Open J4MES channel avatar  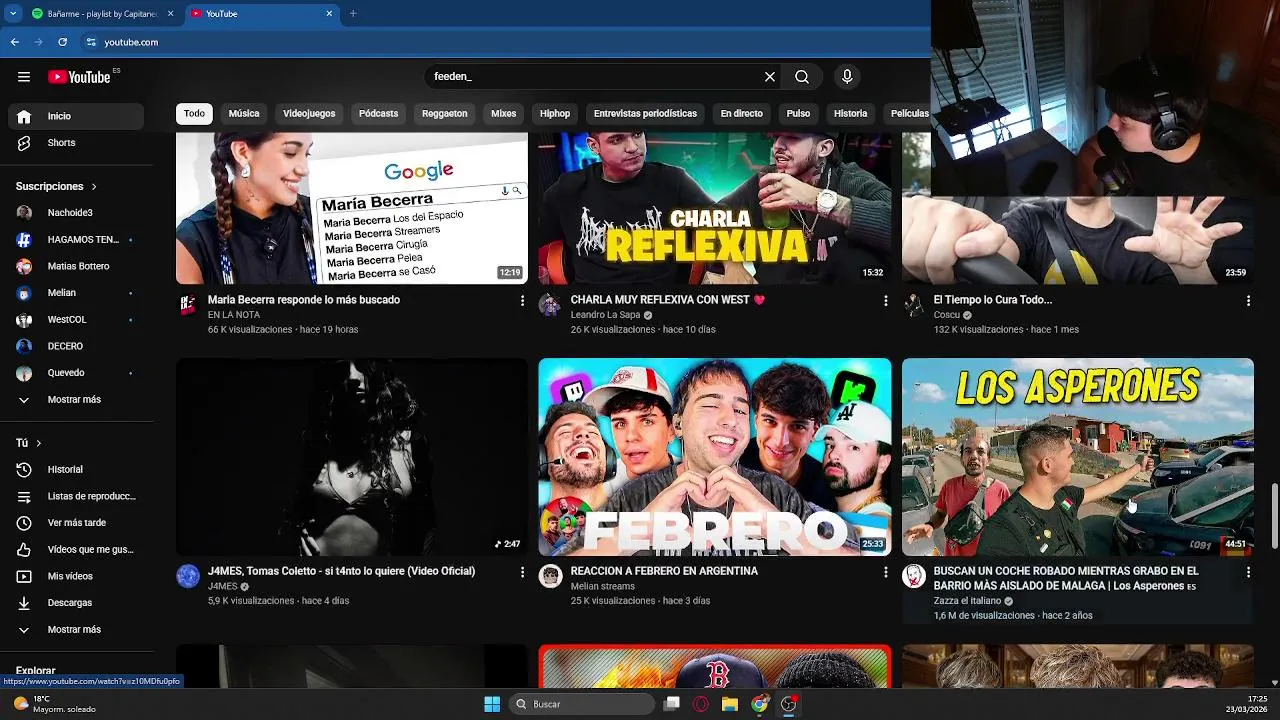pos(188,576)
